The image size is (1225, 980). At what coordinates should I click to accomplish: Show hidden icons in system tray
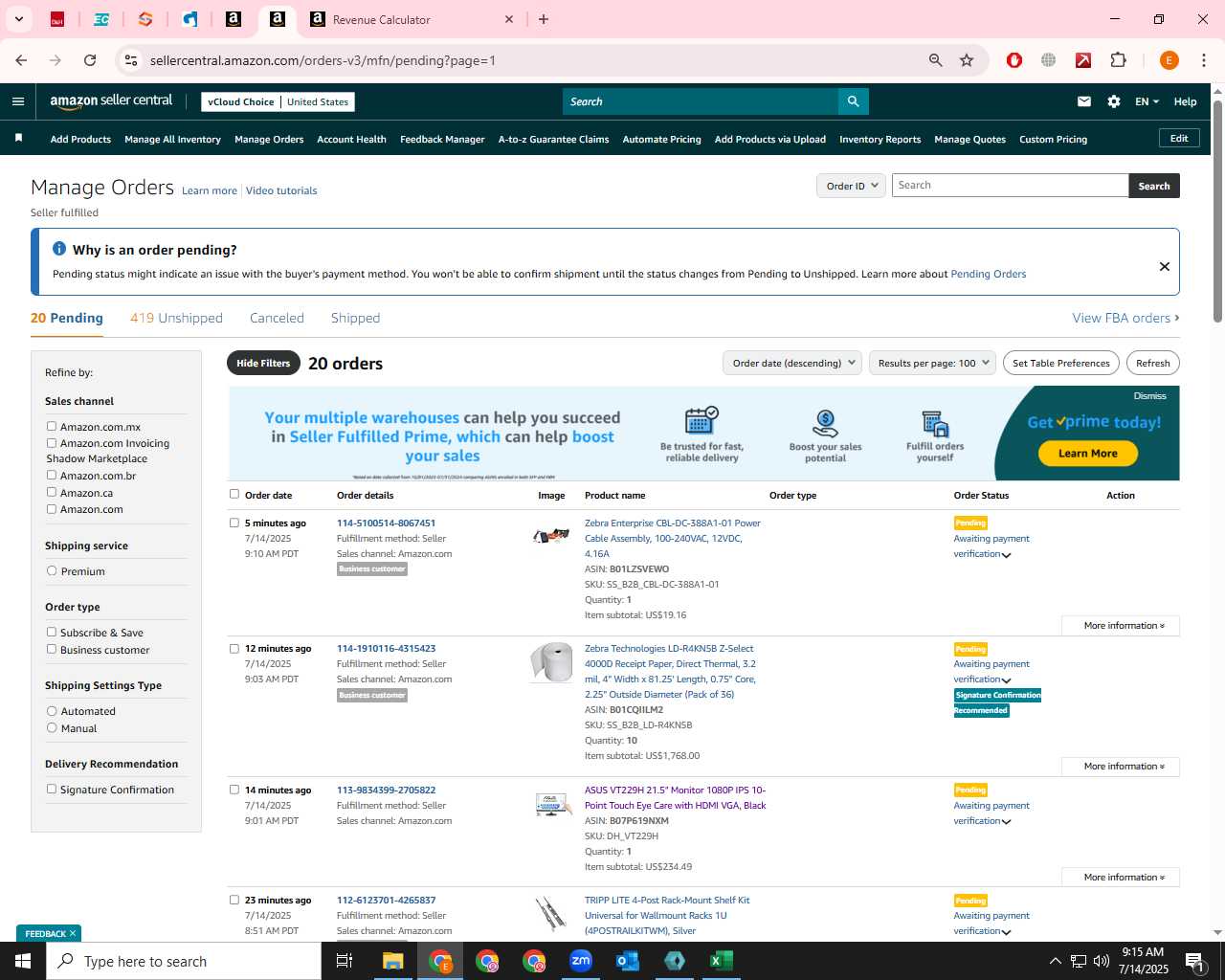tap(1055, 961)
